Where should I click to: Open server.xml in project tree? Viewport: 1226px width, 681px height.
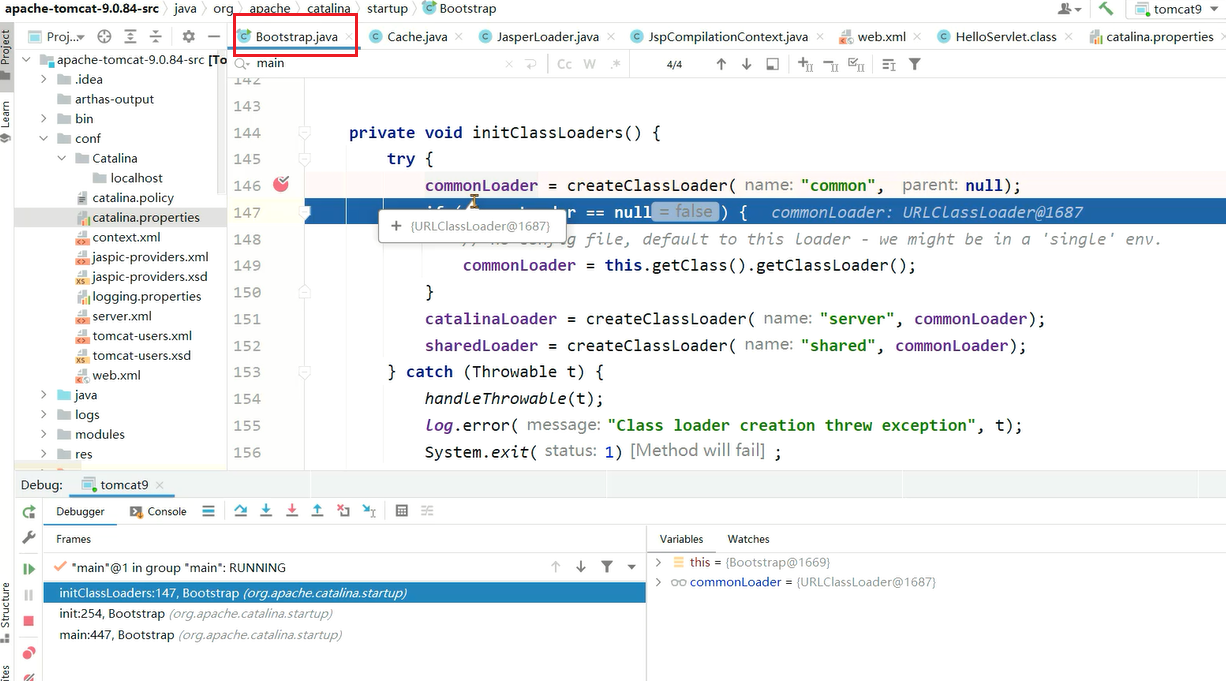122,316
